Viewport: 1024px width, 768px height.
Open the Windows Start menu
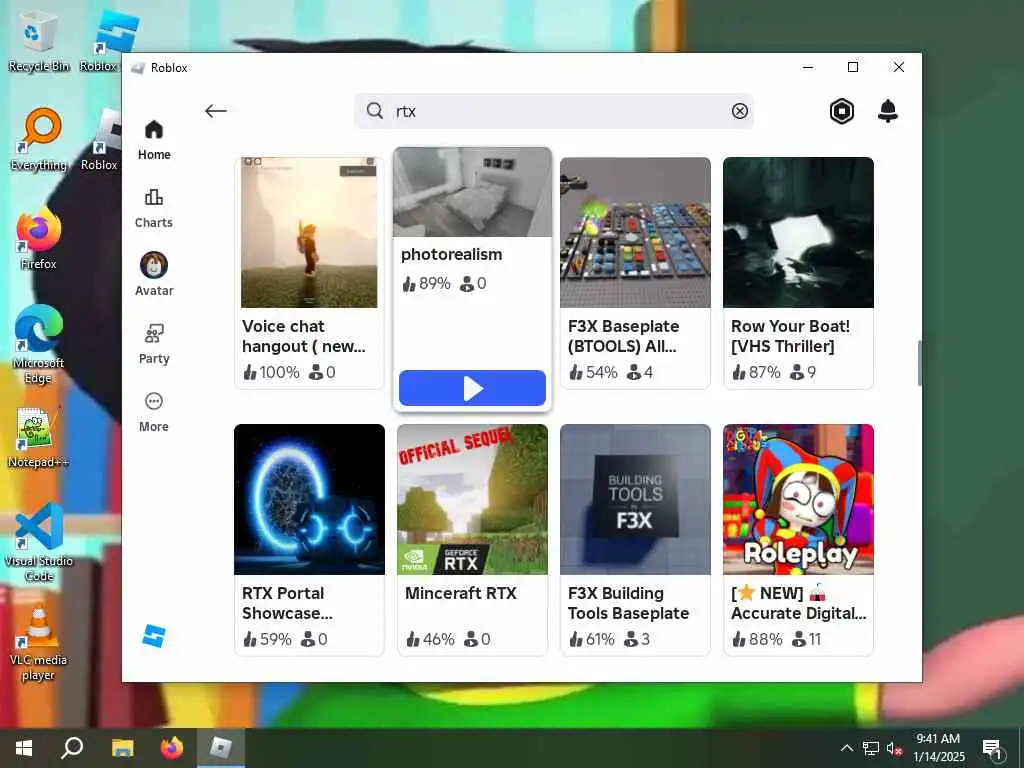tap(24, 748)
